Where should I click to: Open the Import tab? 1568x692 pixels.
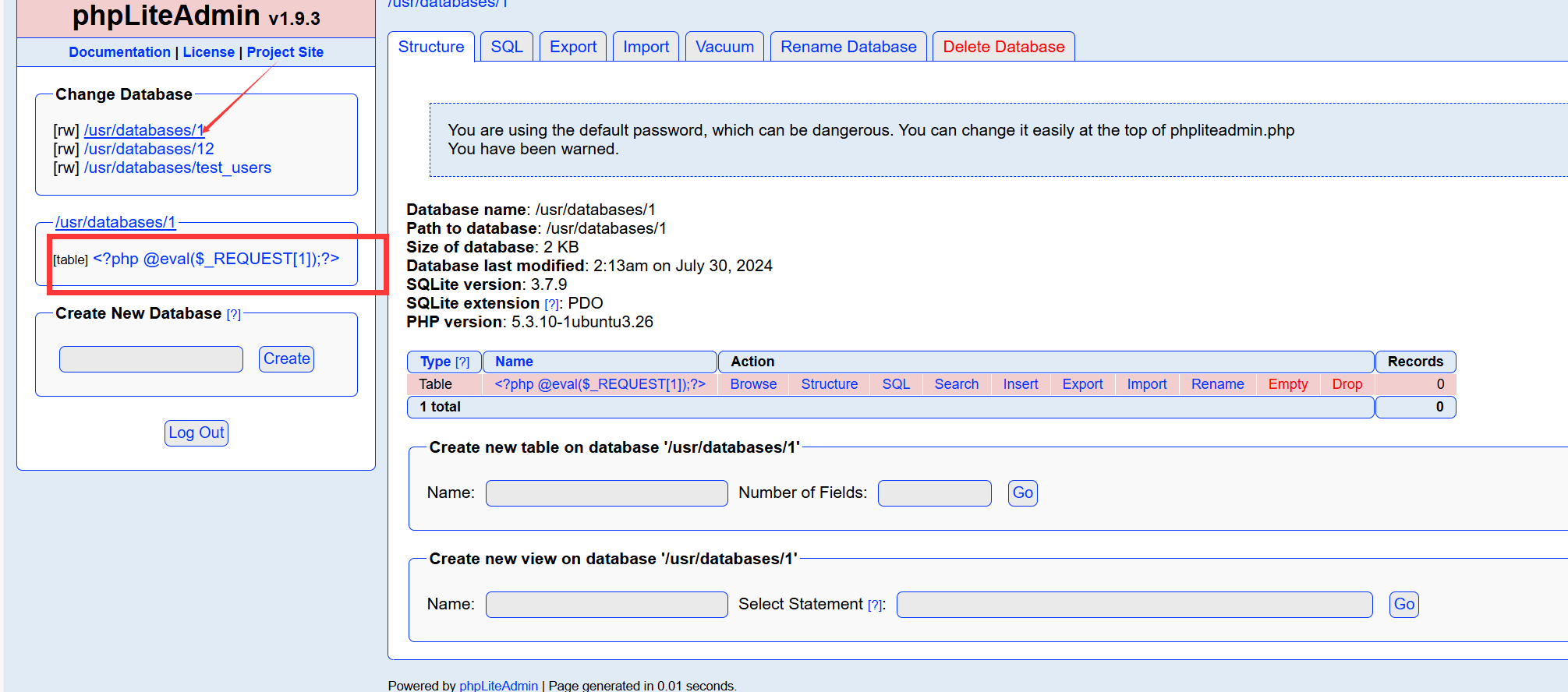tap(646, 47)
